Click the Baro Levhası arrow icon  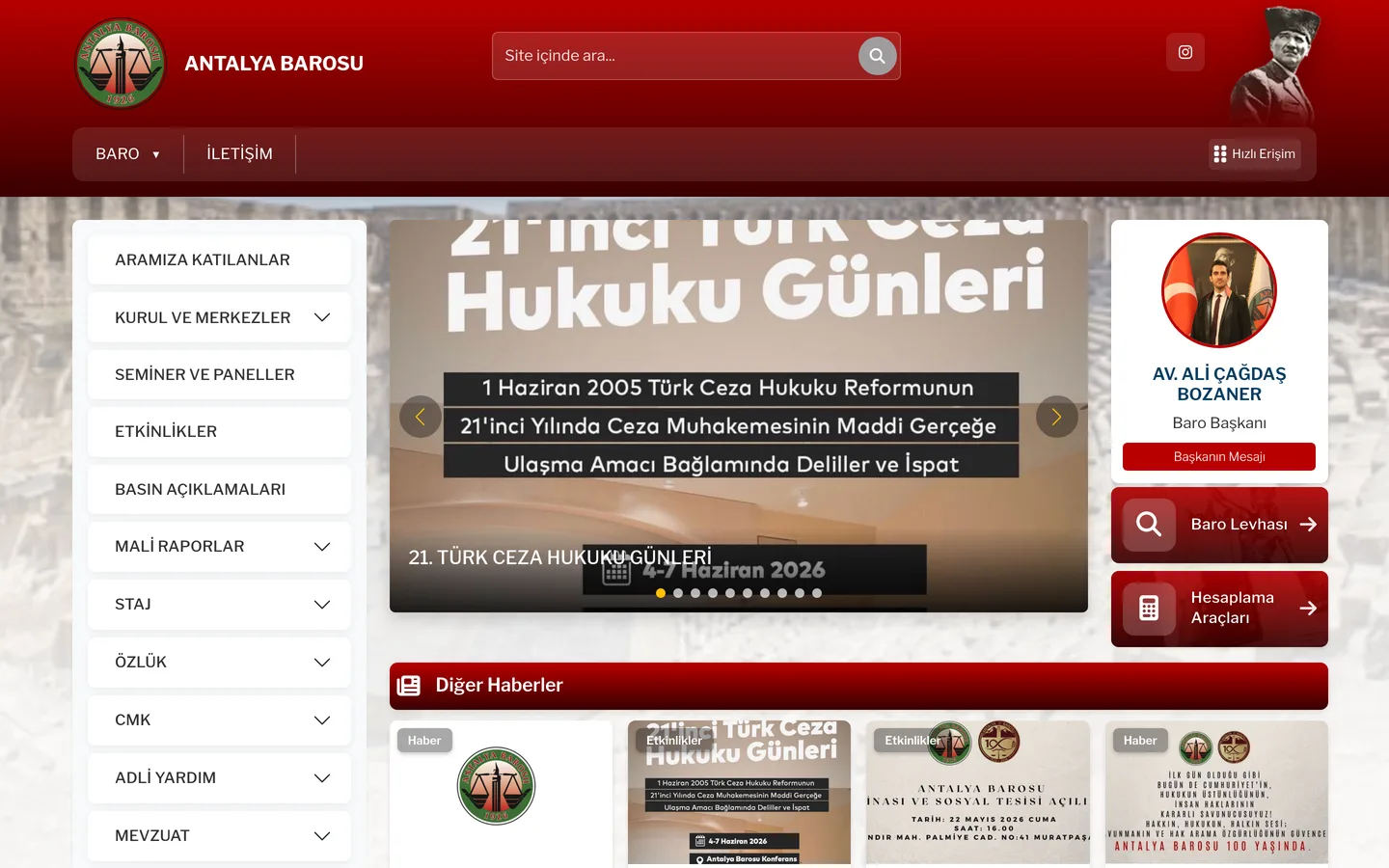1308,525
